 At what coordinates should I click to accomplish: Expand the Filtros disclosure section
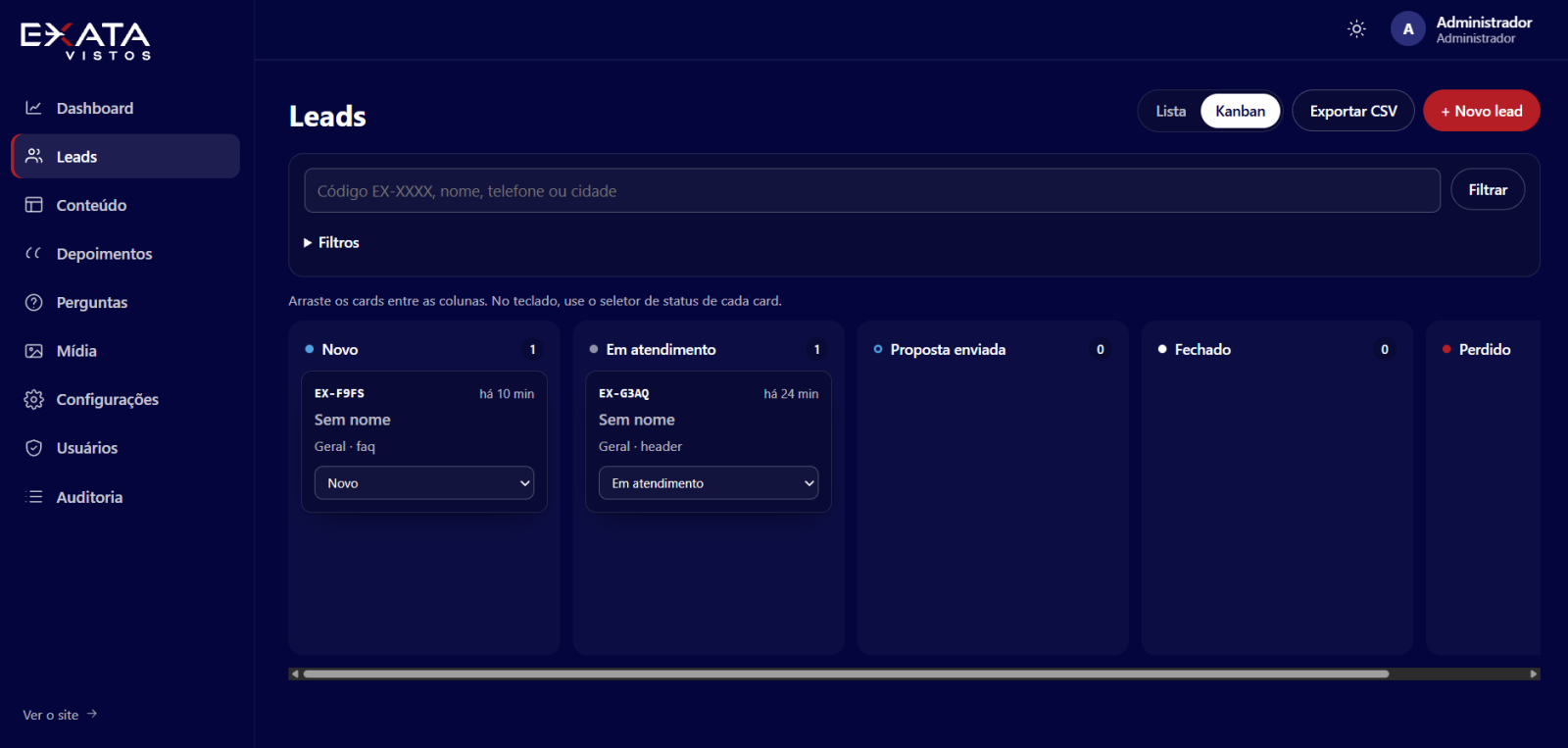point(331,242)
